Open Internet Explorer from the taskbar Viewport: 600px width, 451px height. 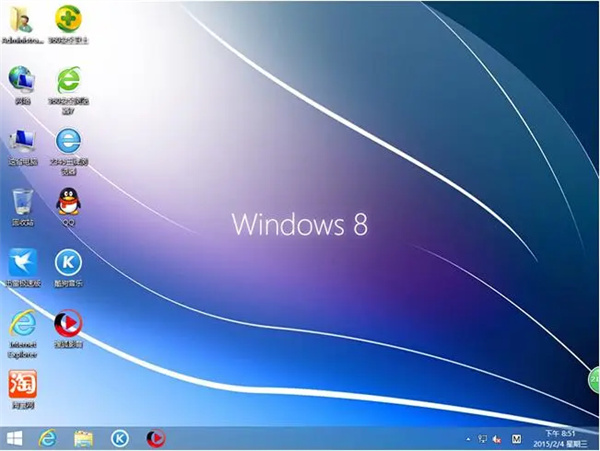[x=48, y=438]
